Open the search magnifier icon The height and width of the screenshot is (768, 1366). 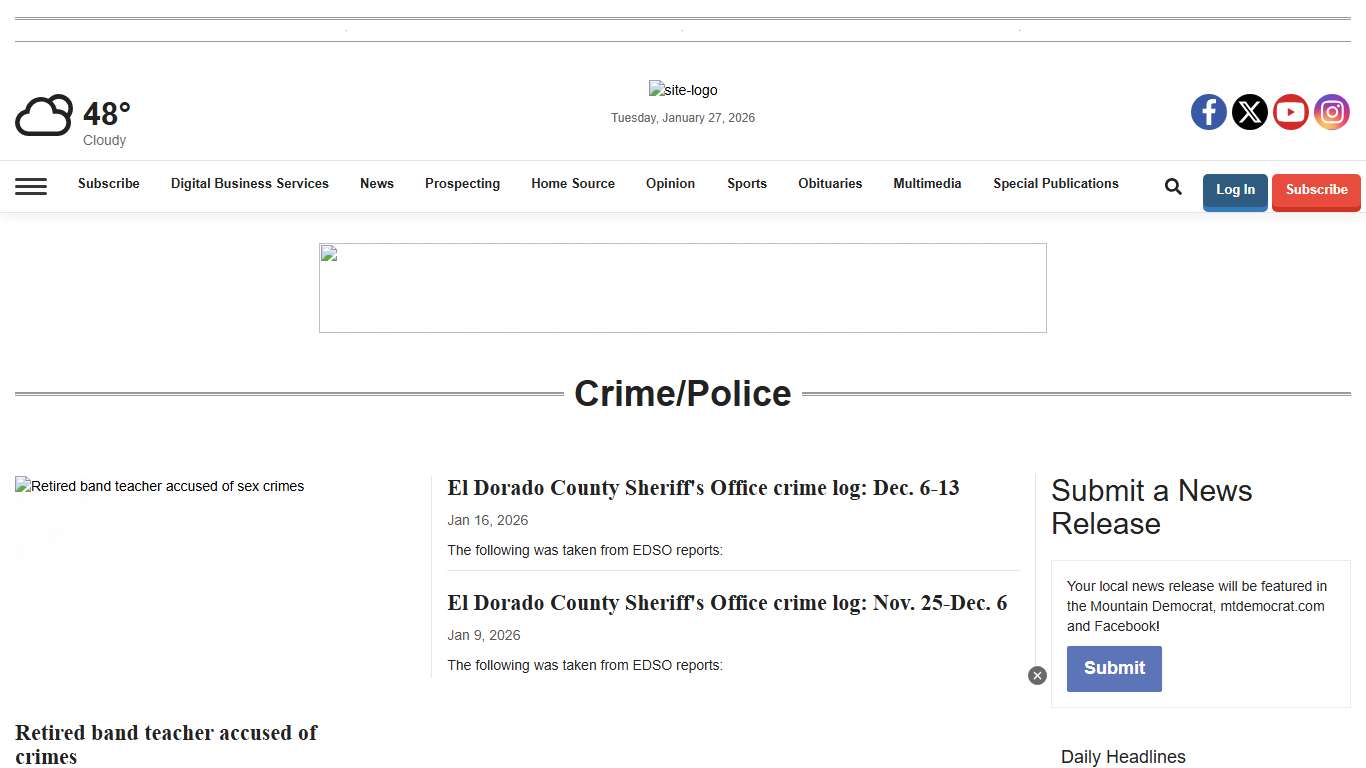tap(1172, 185)
